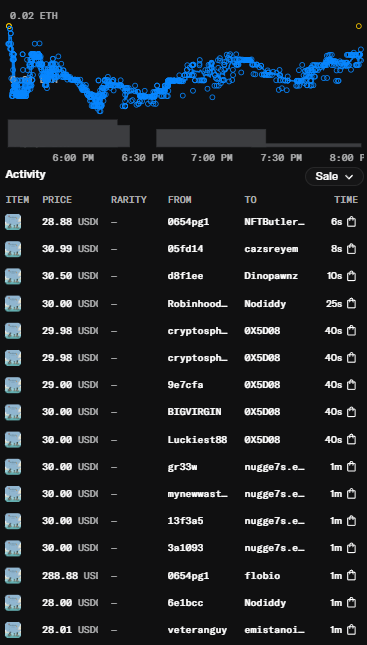Image resolution: width=367 pixels, height=645 pixels.
Task: Click the sale icon beside the 25s time
Action: (351, 304)
